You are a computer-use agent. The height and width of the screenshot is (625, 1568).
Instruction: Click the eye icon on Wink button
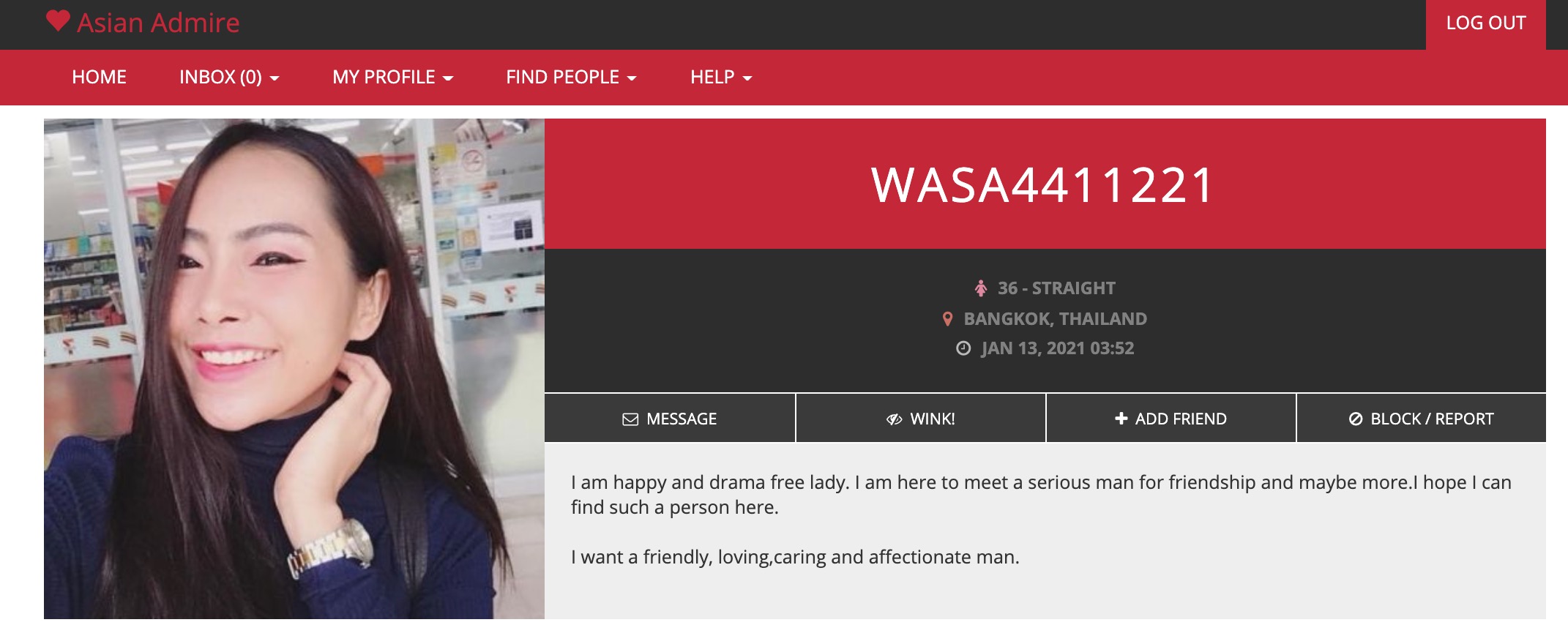pos(894,419)
